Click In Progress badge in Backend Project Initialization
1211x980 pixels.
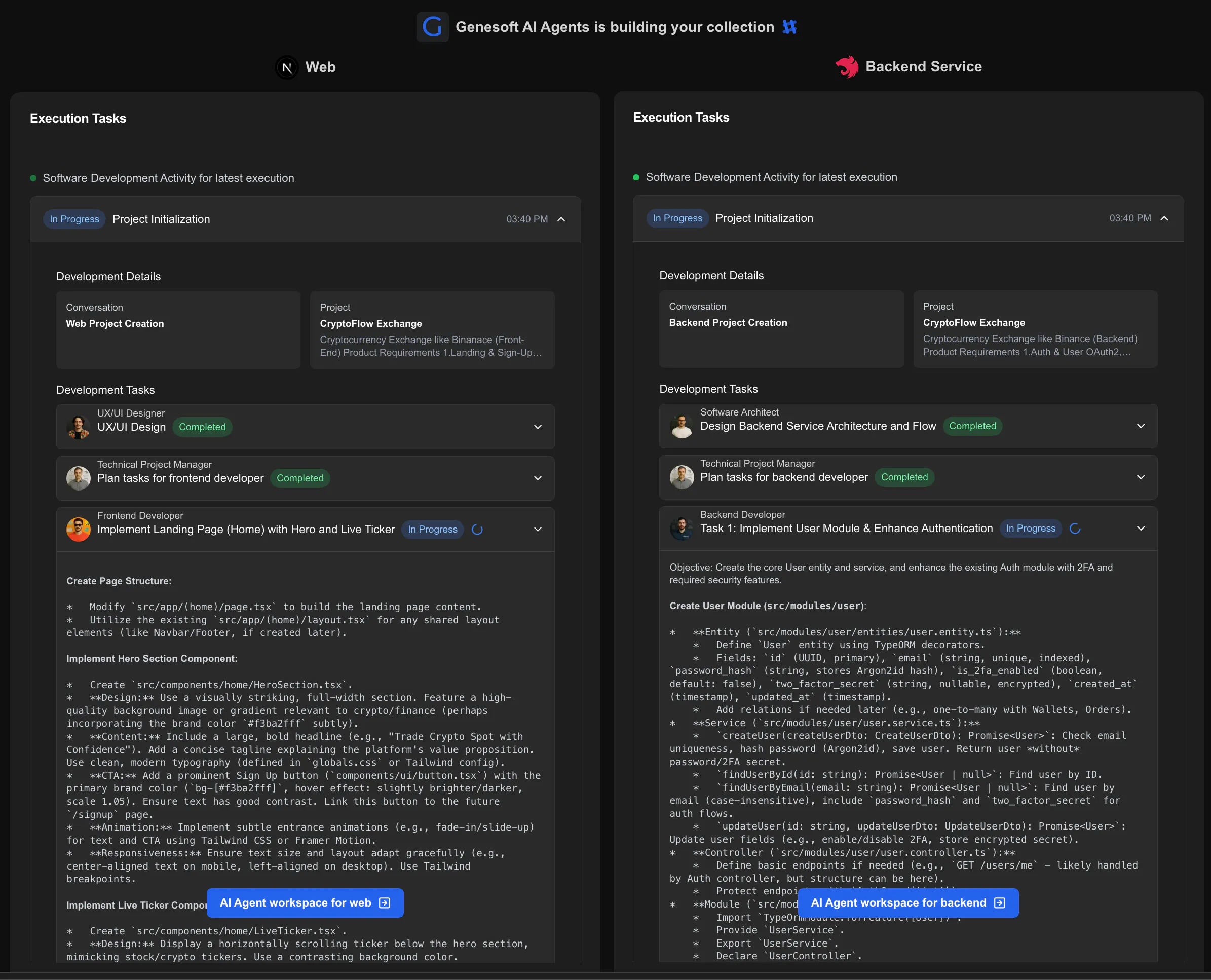click(677, 218)
